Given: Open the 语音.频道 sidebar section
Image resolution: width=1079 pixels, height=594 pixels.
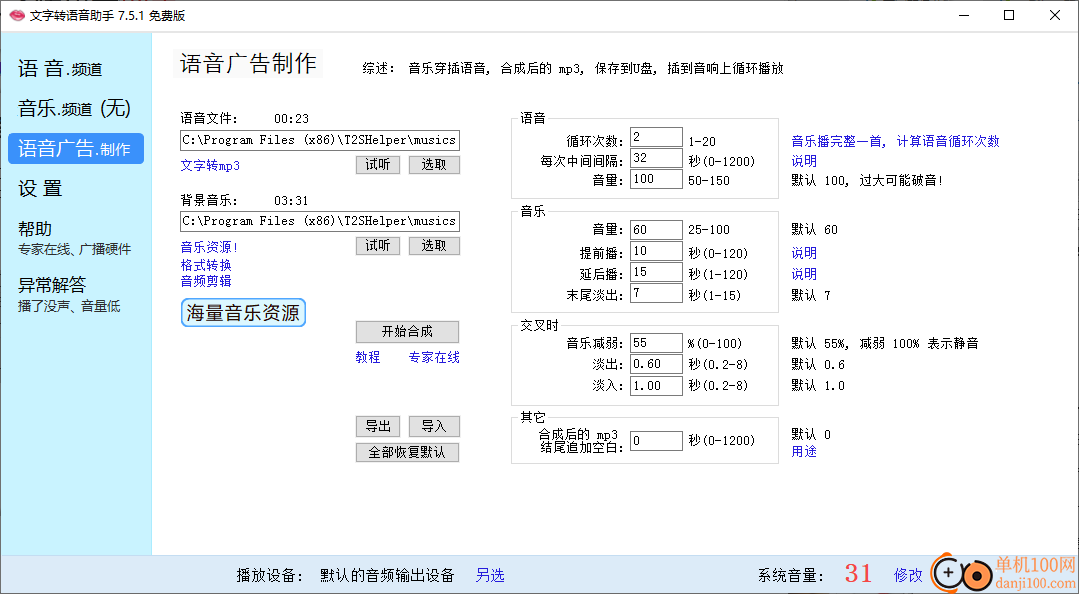Looking at the screenshot, I should coord(61,69).
